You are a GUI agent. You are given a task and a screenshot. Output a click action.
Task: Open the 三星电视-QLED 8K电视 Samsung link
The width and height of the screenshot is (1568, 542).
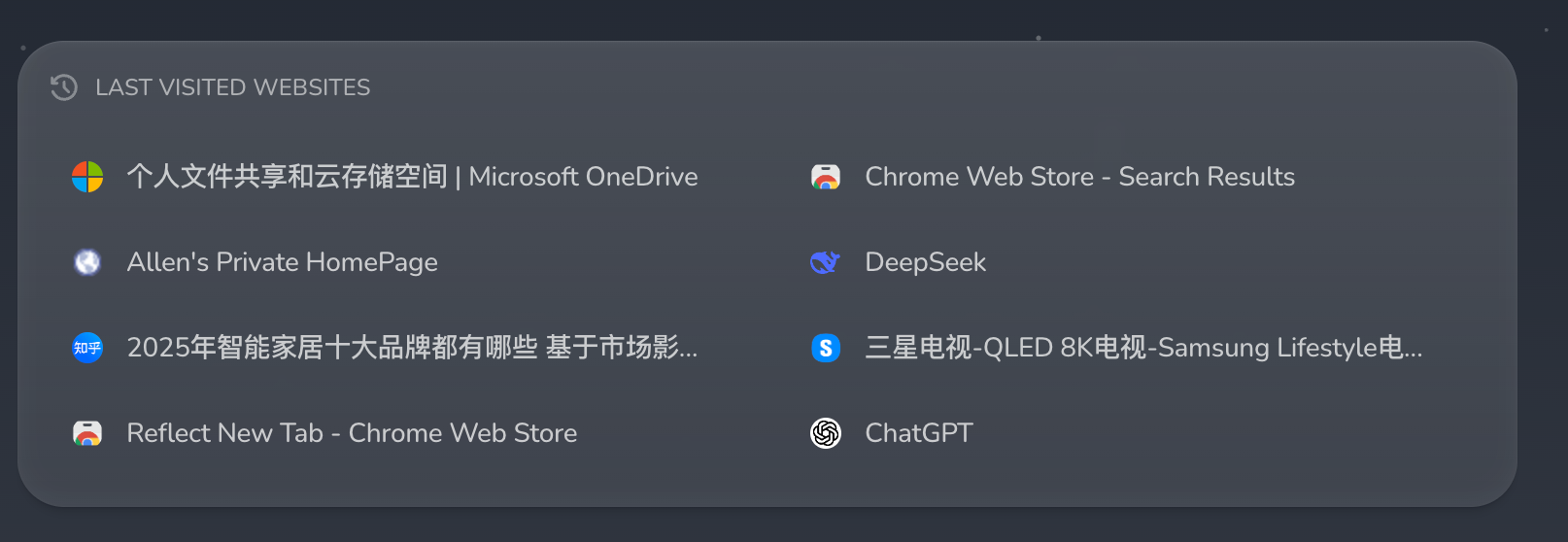click(1142, 348)
